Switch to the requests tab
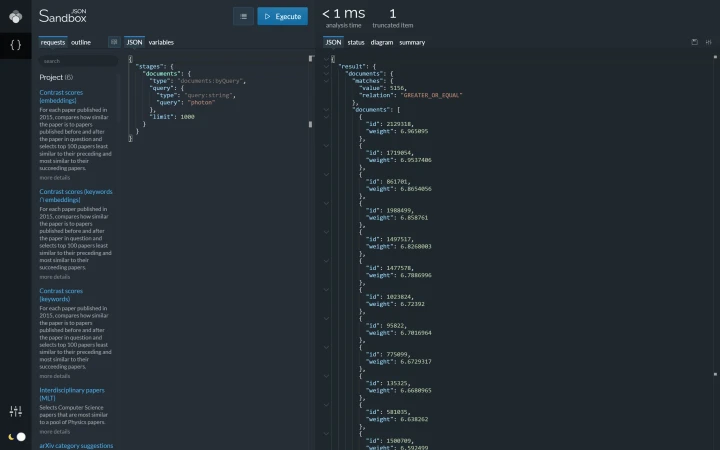720x450 pixels. coord(53,42)
